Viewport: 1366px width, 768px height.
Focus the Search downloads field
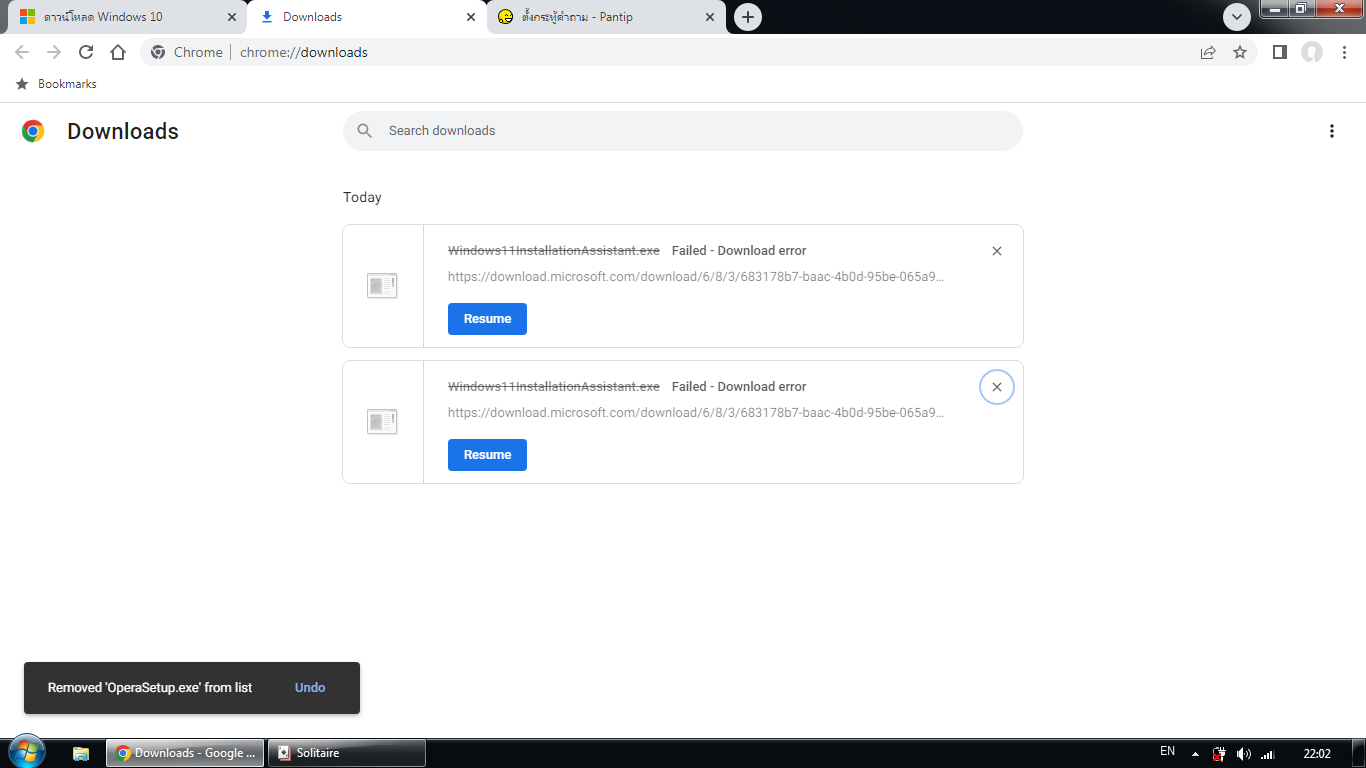[x=683, y=131]
